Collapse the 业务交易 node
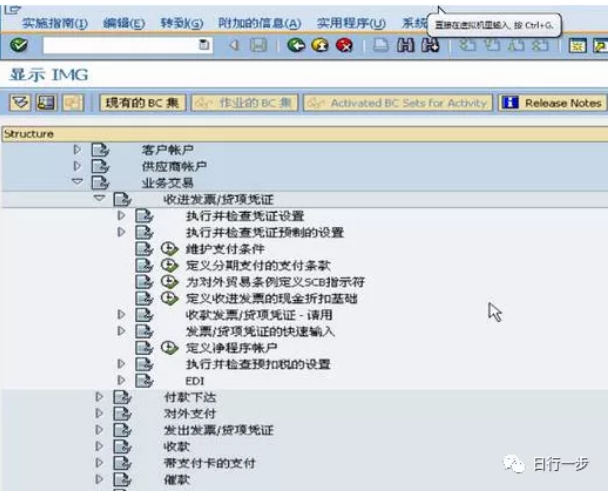Viewport: 611px width, 493px height. 77,182
